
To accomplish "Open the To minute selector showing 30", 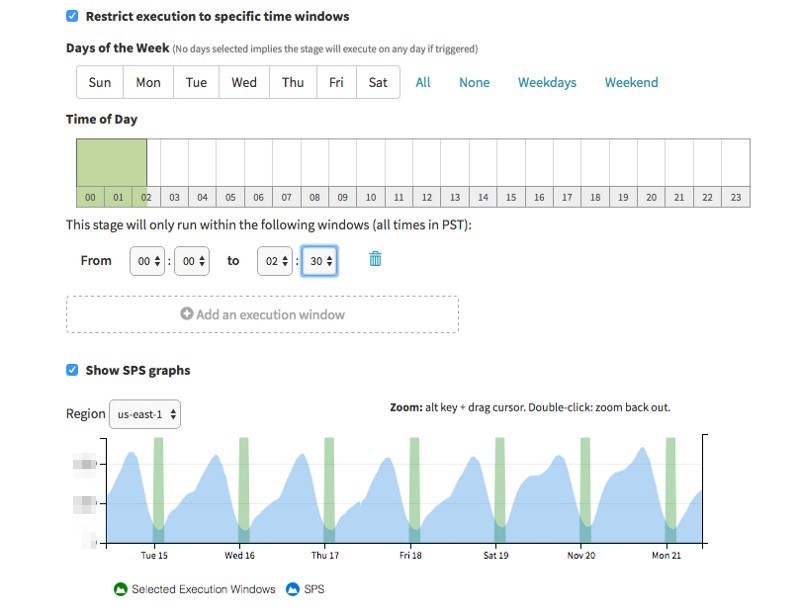I will (x=319, y=261).
